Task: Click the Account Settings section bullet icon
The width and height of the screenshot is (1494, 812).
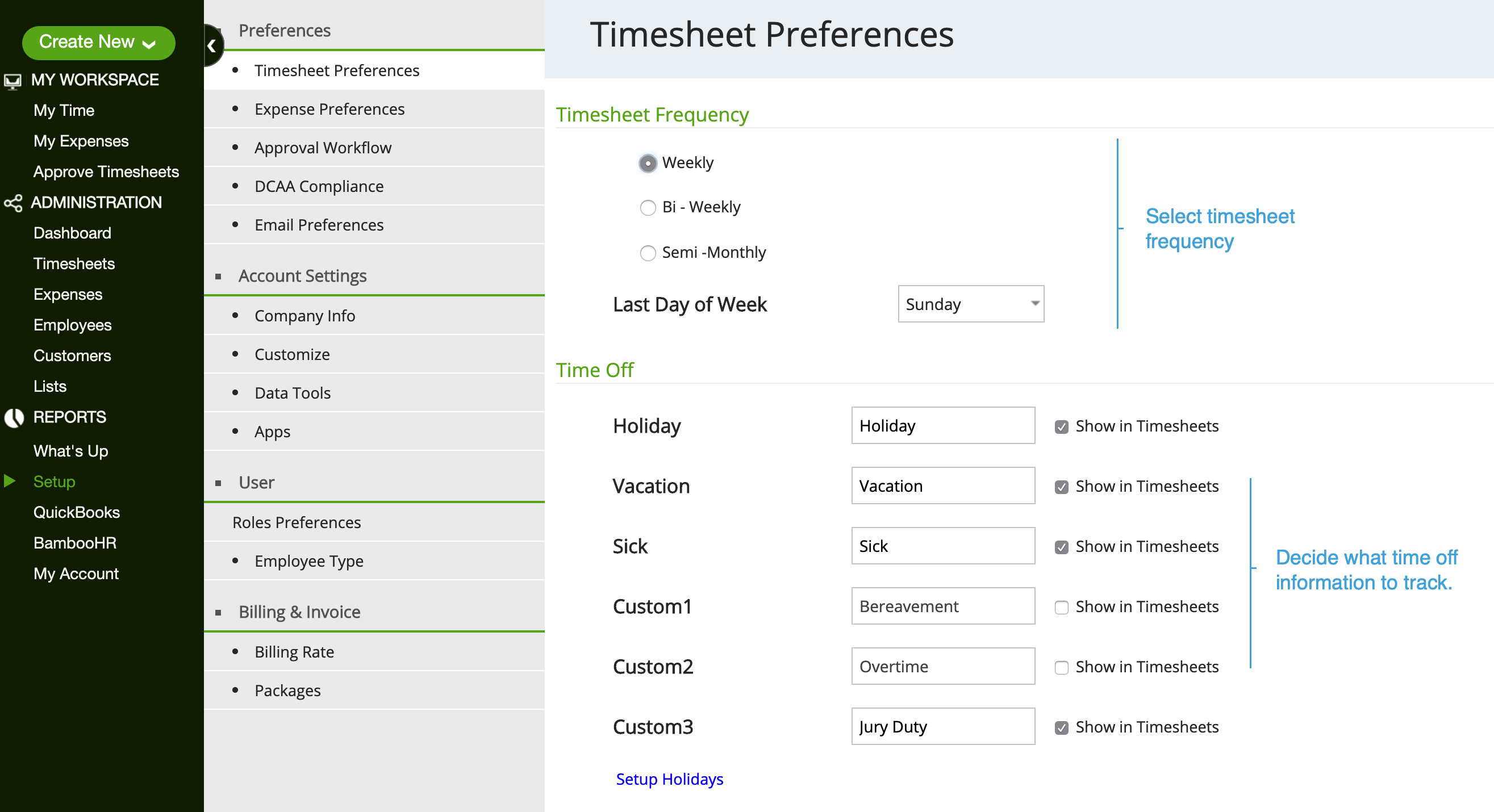Action: [219, 277]
